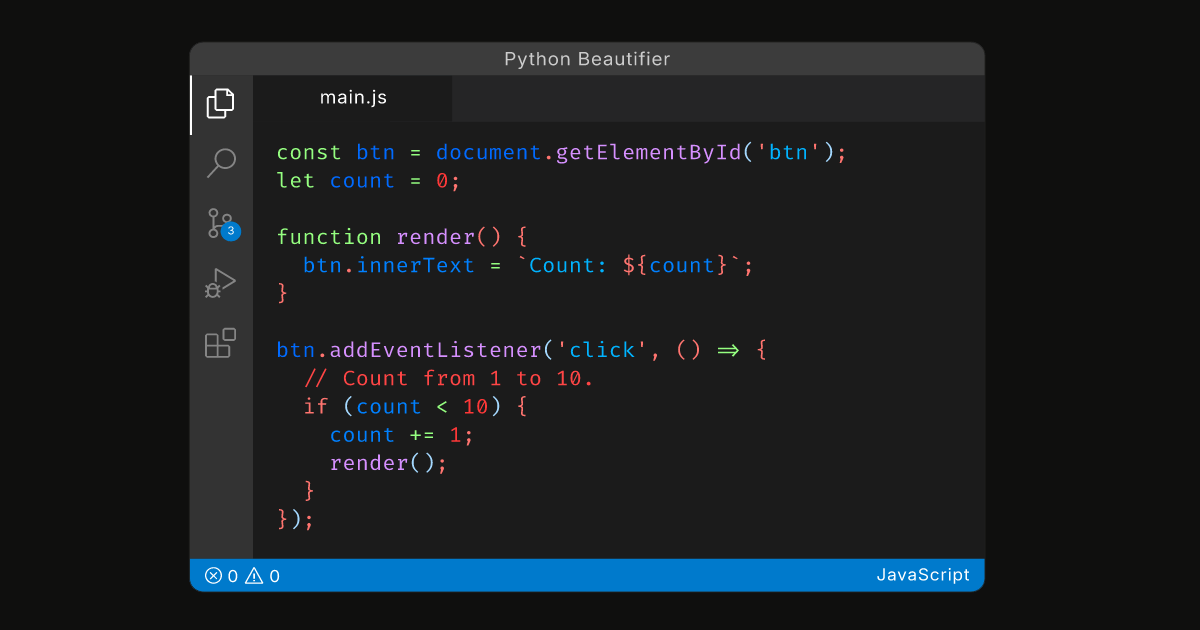The width and height of the screenshot is (1200, 630).
Task: Open Run and Debug icon
Action: coord(221,283)
